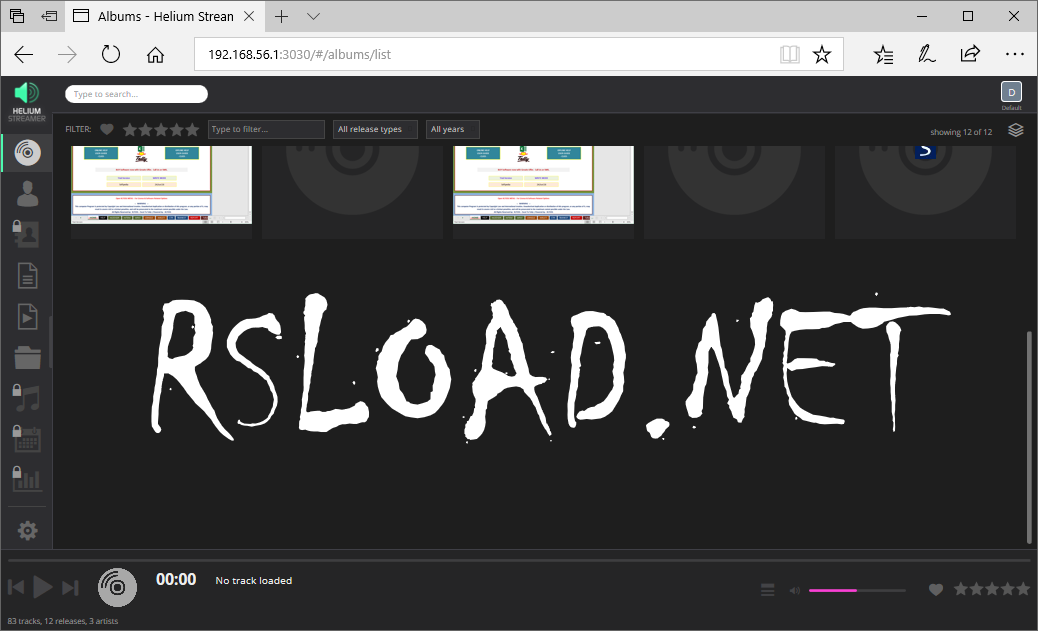Image resolution: width=1038 pixels, height=631 pixels.
Task: Open the Artists sidebar icon
Action: [x=27, y=193]
